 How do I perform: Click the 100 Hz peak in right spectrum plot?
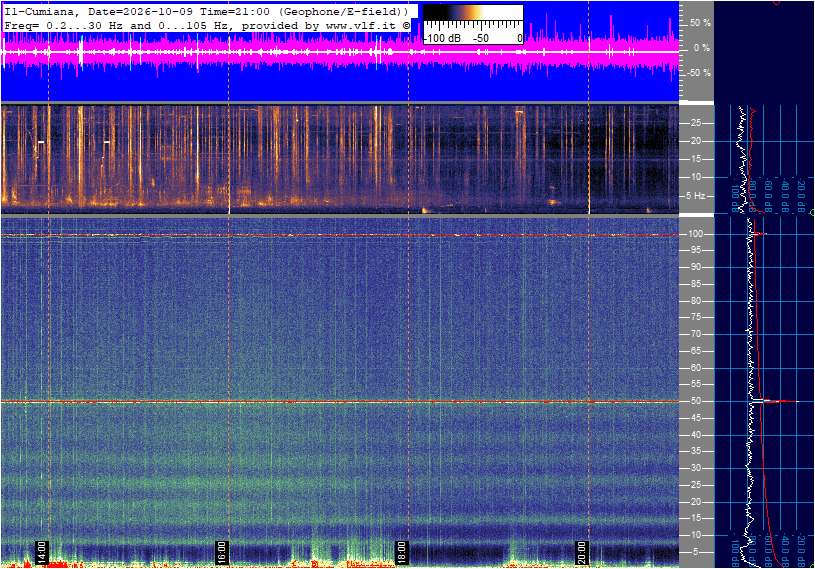pos(759,234)
